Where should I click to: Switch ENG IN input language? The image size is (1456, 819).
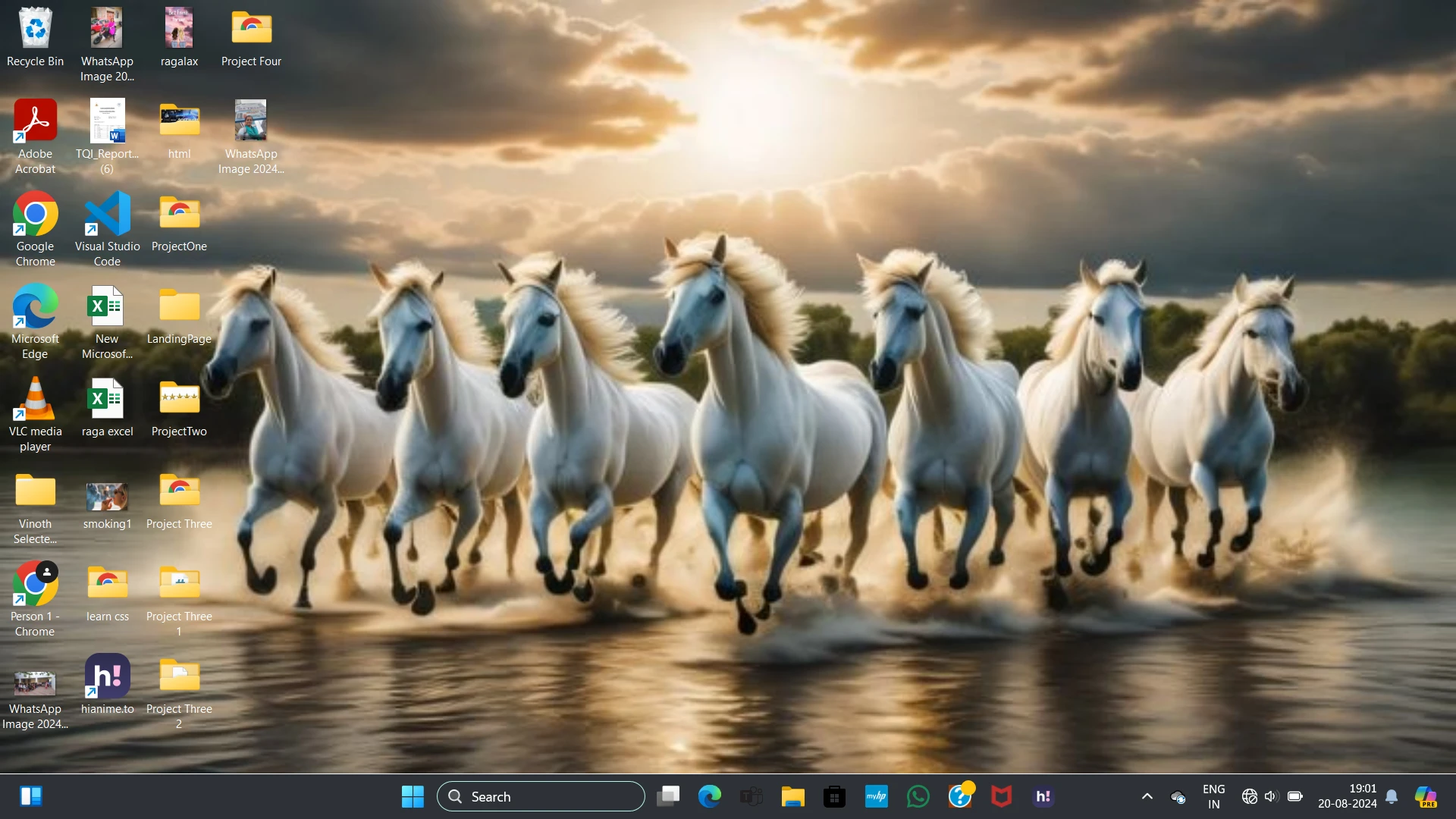(x=1214, y=796)
